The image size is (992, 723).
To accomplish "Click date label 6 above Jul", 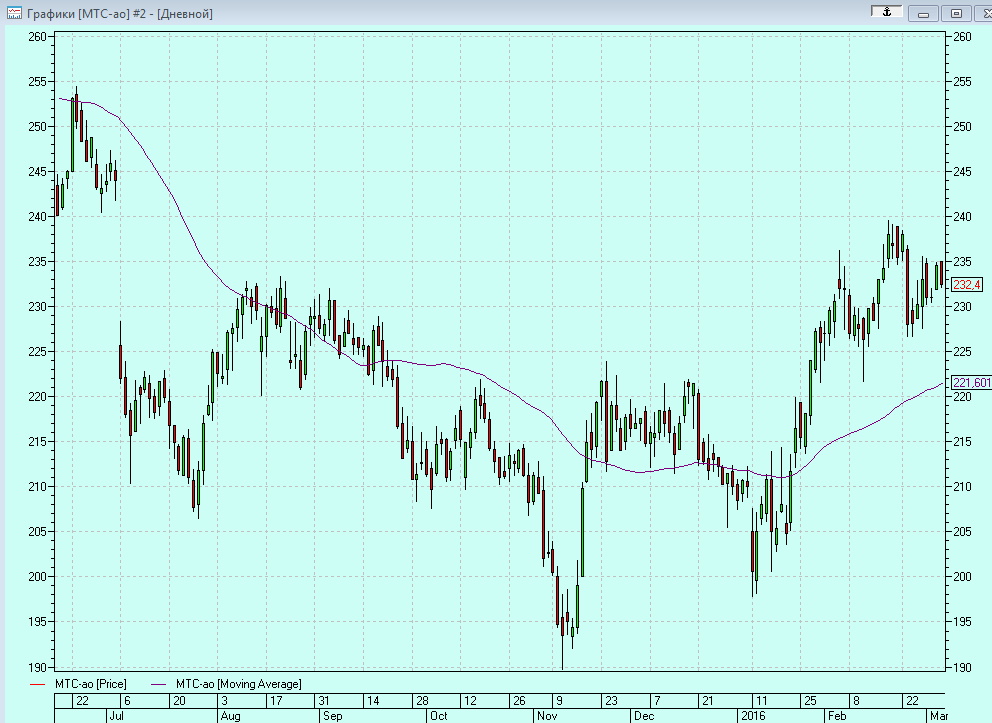I will point(127,701).
